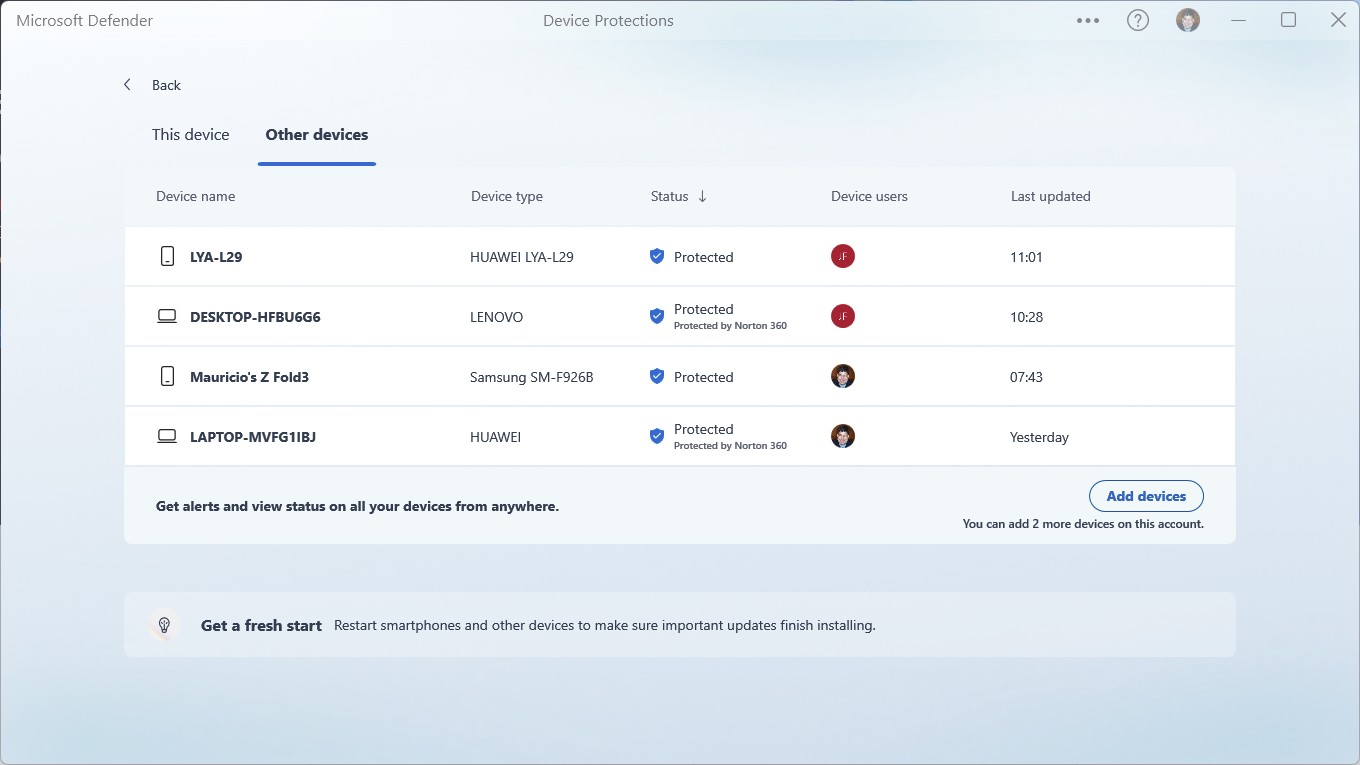Viewport: 1360px width, 765px height.
Task: Click the user photo in LAPTOP-MVFG1IBJ row
Action: pyautogui.click(x=843, y=436)
